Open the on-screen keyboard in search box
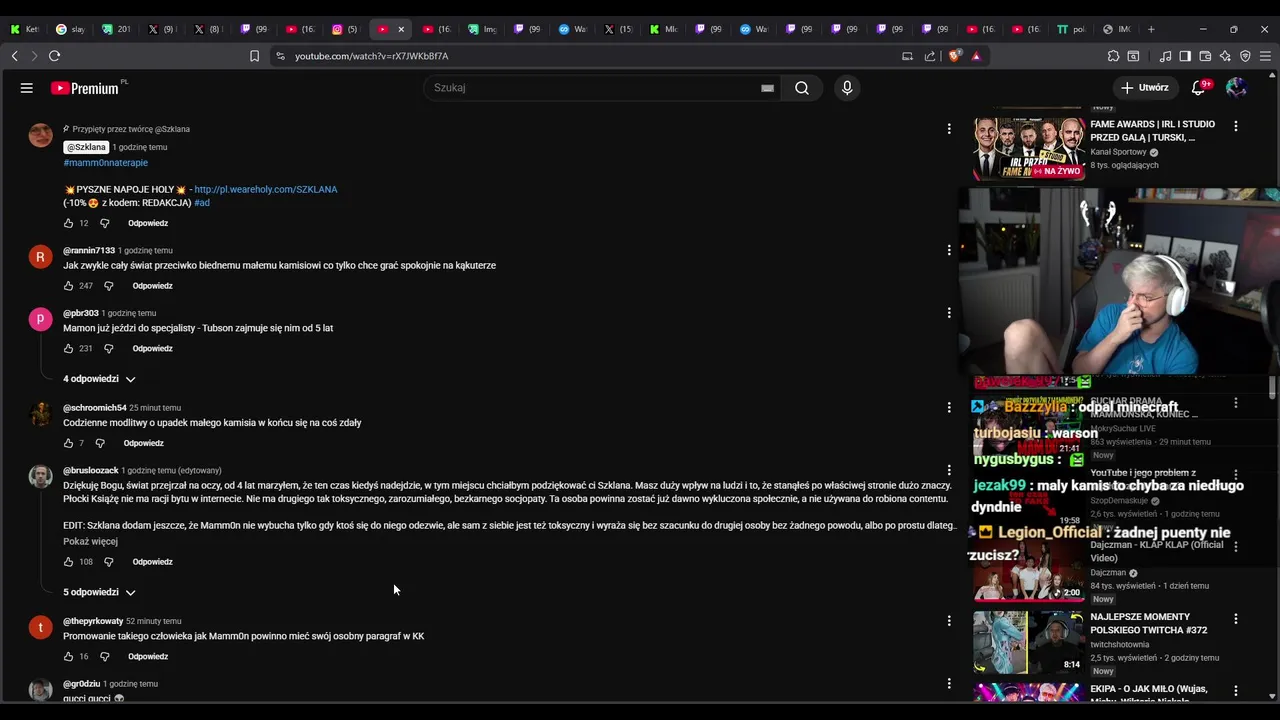1280x720 pixels. point(767,88)
